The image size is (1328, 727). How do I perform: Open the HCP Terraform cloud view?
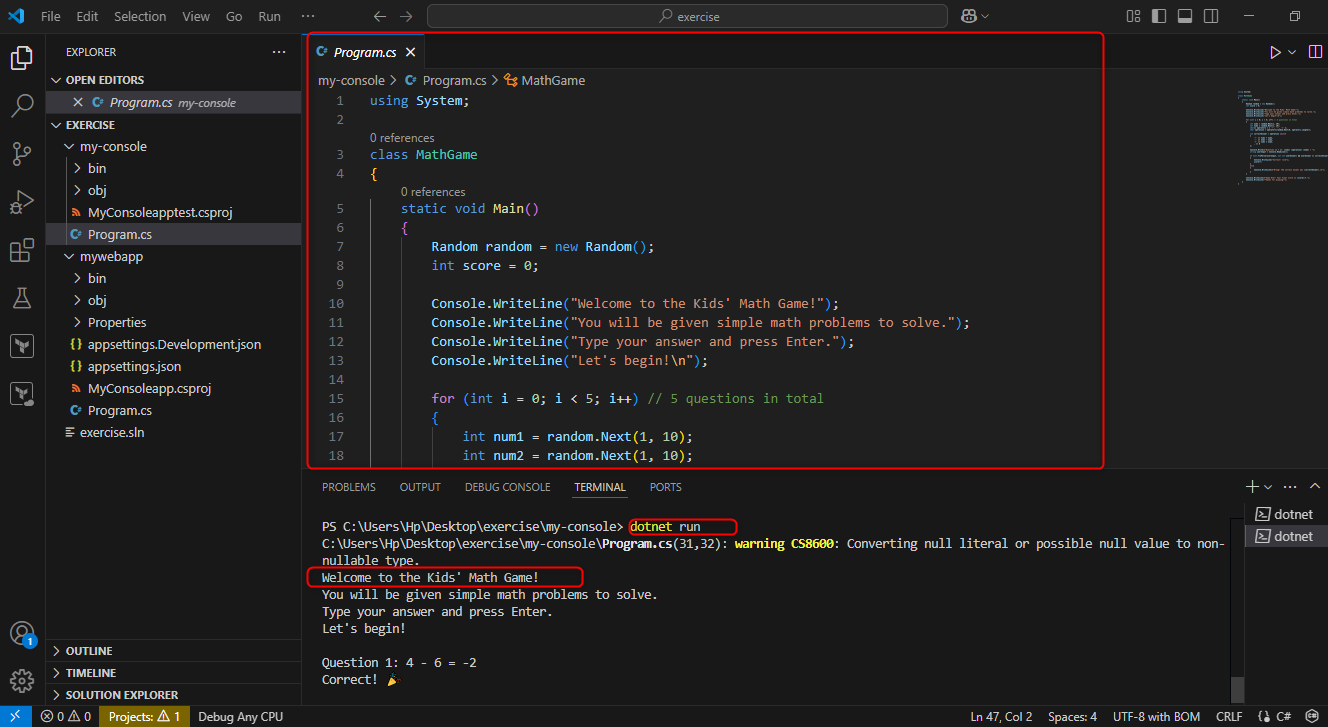[22, 394]
